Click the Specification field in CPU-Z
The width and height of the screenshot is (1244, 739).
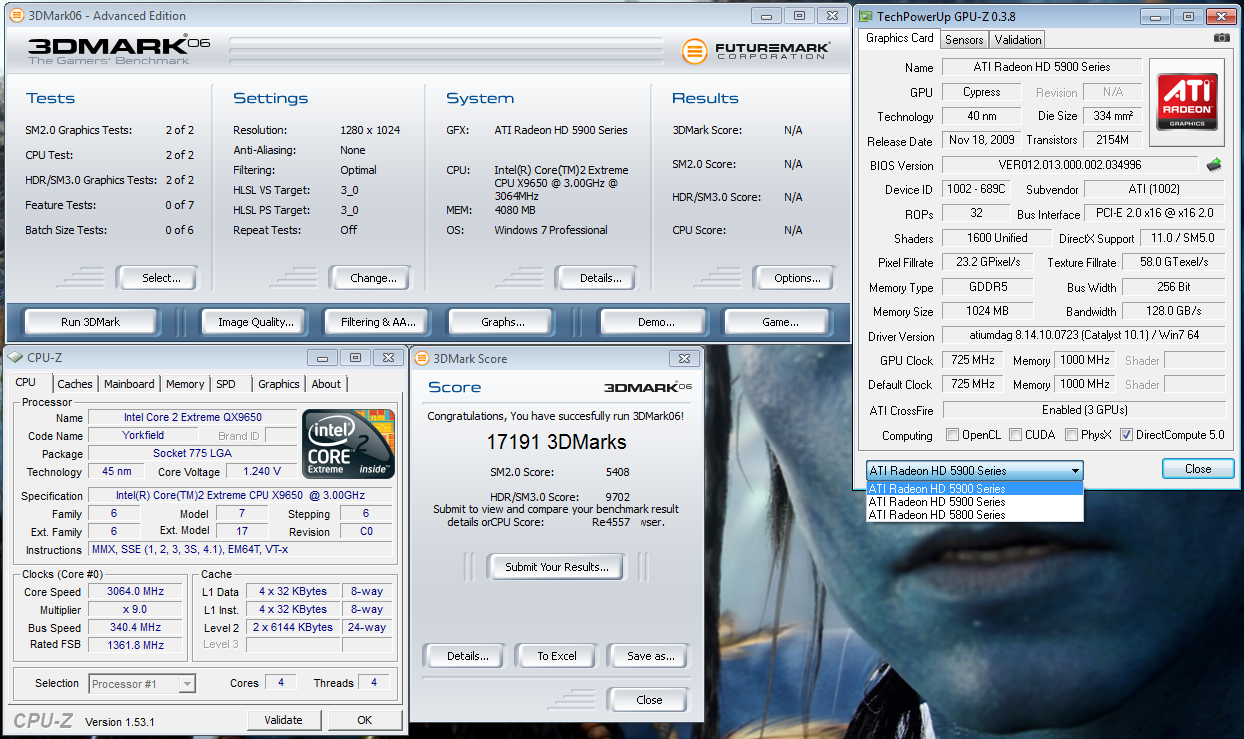[x=241, y=496]
